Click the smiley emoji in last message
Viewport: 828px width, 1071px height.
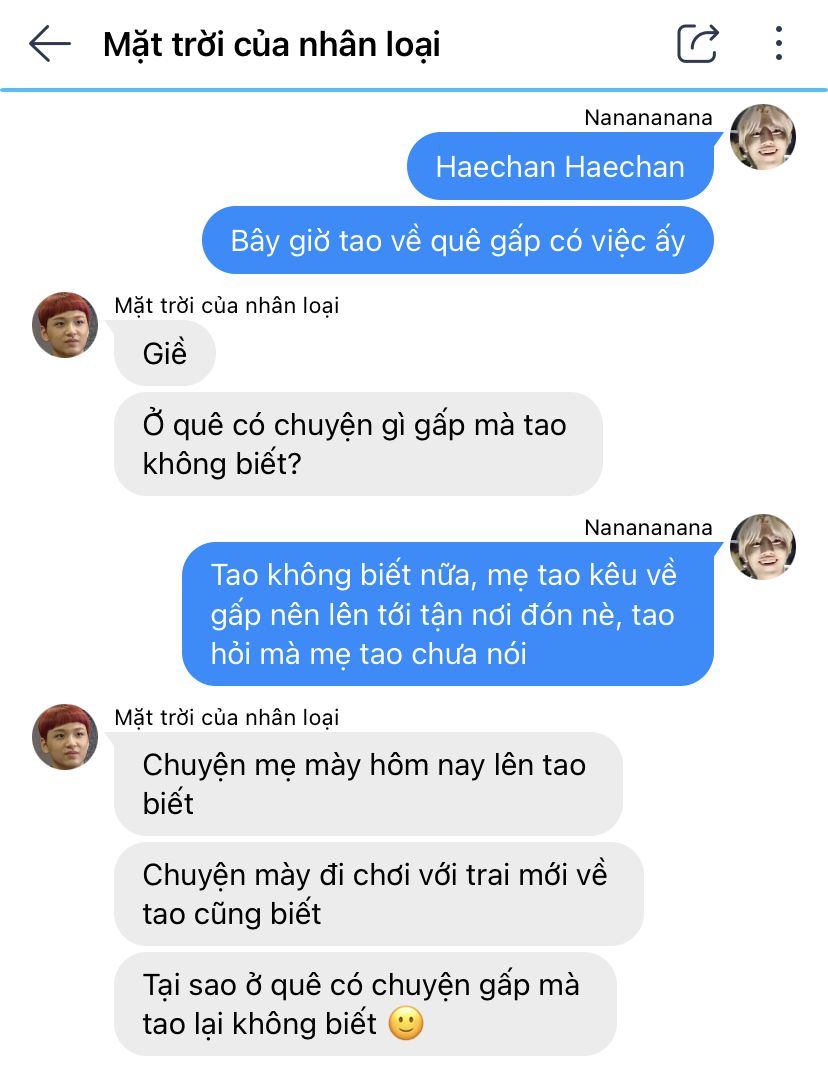pos(406,1023)
